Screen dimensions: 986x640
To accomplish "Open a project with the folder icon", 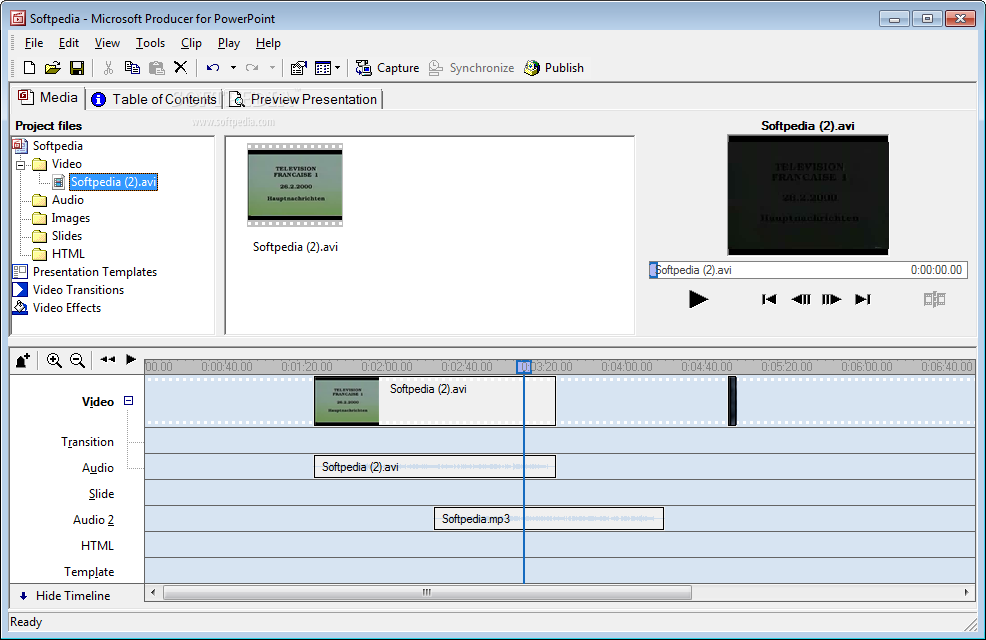I will (x=53, y=68).
